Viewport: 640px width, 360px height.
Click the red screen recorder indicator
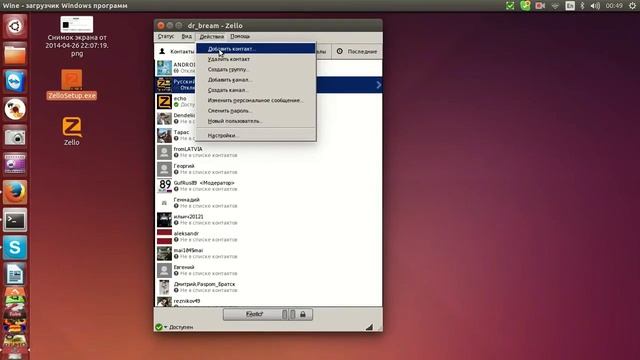[x=540, y=6]
